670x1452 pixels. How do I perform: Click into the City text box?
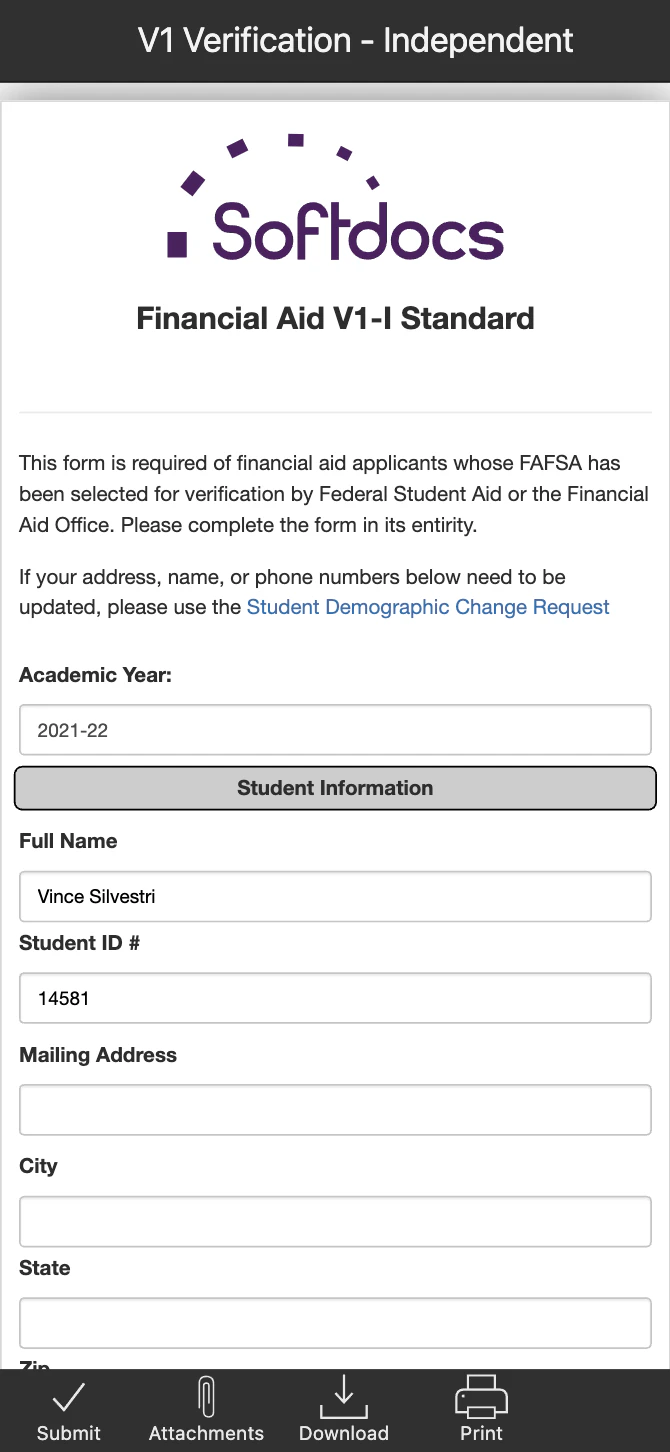335,1221
